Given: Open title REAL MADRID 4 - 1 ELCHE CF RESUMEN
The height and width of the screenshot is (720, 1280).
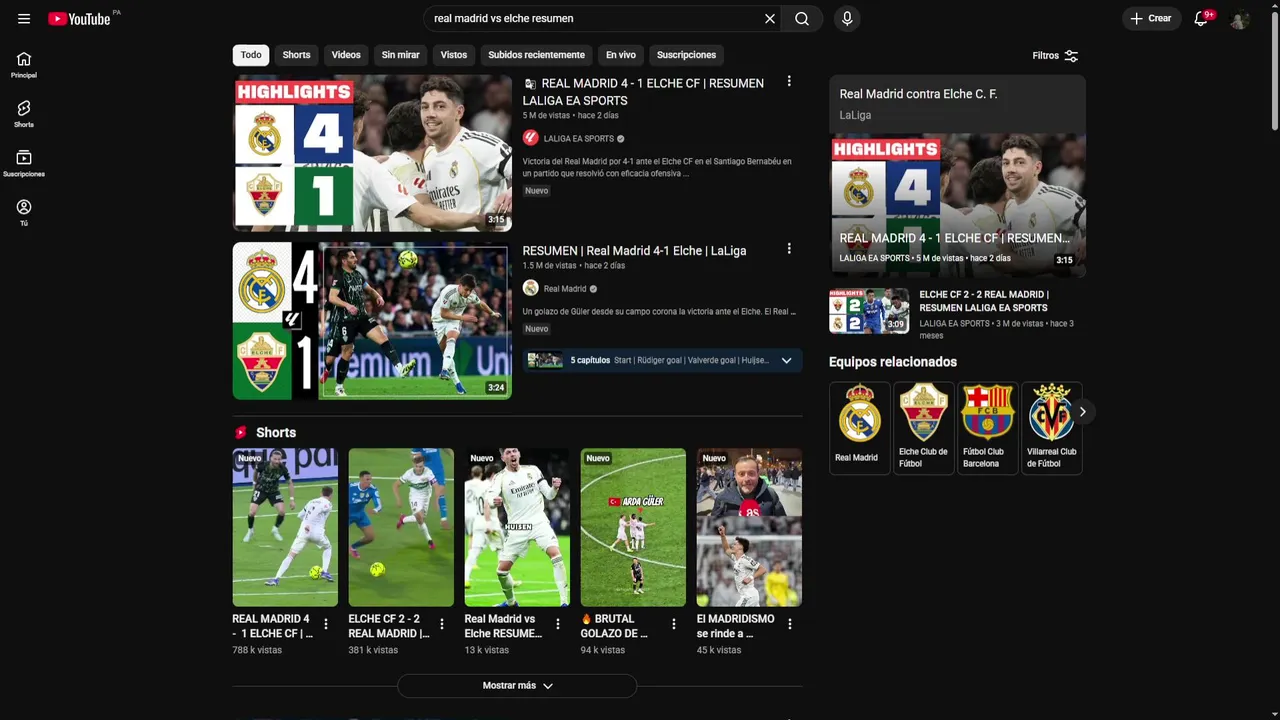Looking at the screenshot, I should (643, 92).
